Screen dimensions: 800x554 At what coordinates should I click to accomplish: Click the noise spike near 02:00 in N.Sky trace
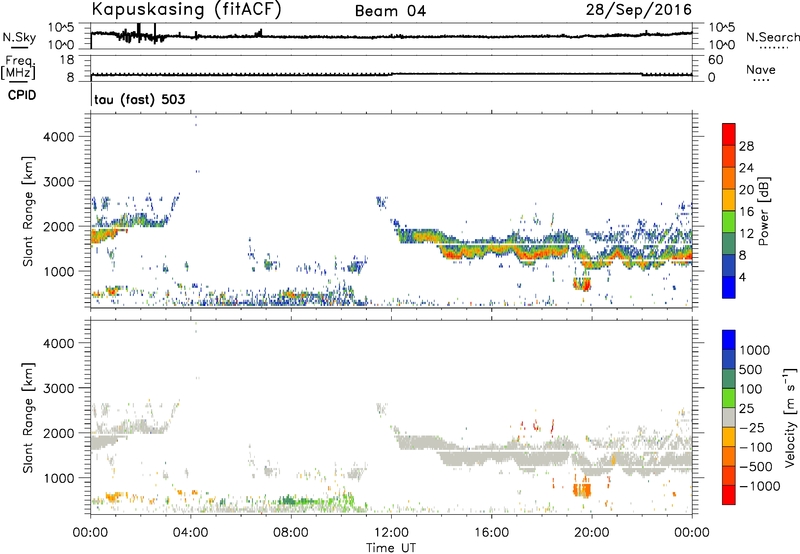pyautogui.click(x=139, y=32)
